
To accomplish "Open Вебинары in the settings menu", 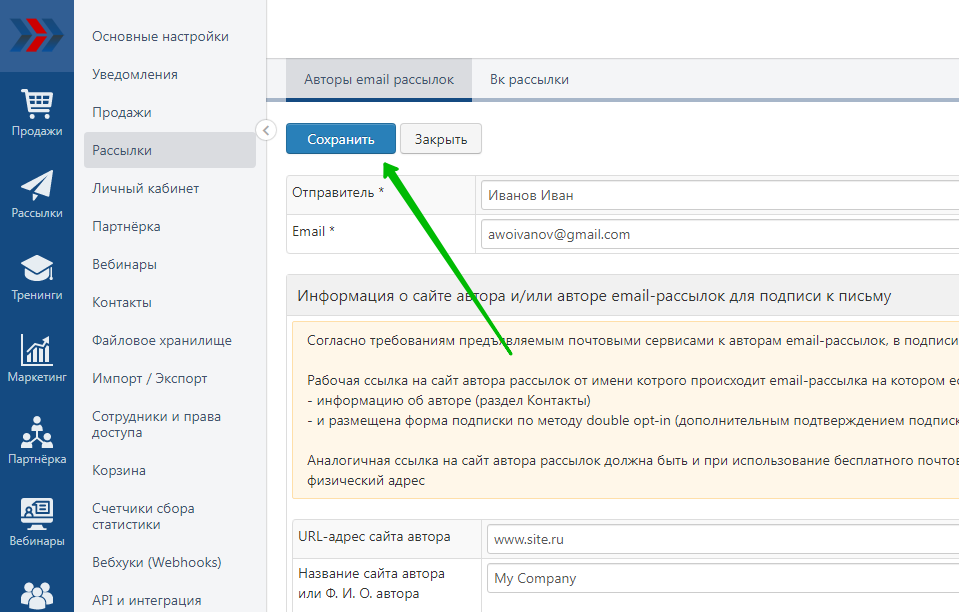I will point(124,265).
